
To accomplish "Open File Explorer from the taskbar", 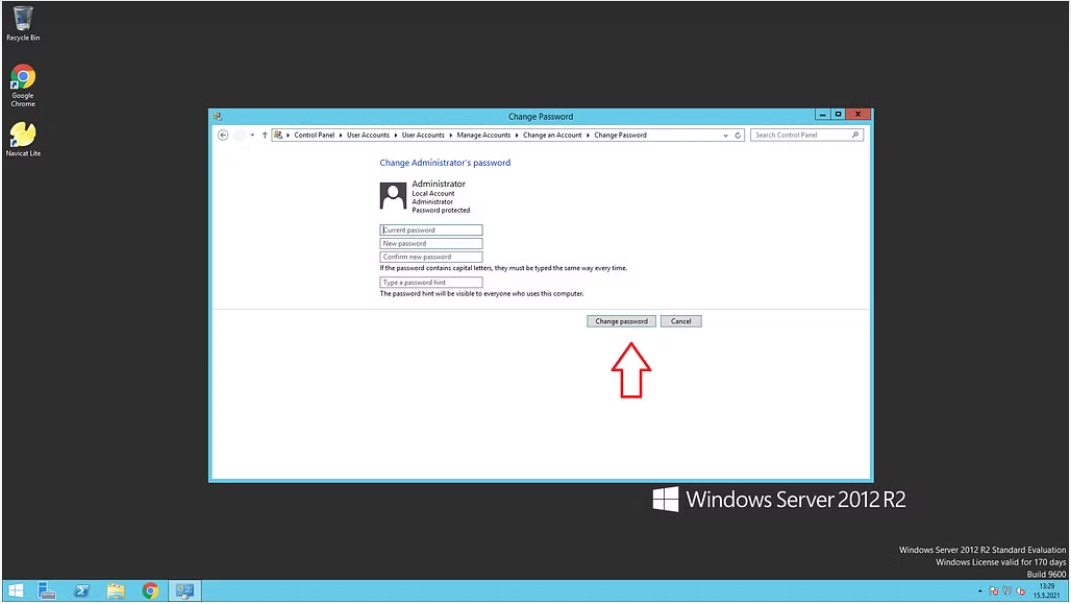I will [x=115, y=590].
